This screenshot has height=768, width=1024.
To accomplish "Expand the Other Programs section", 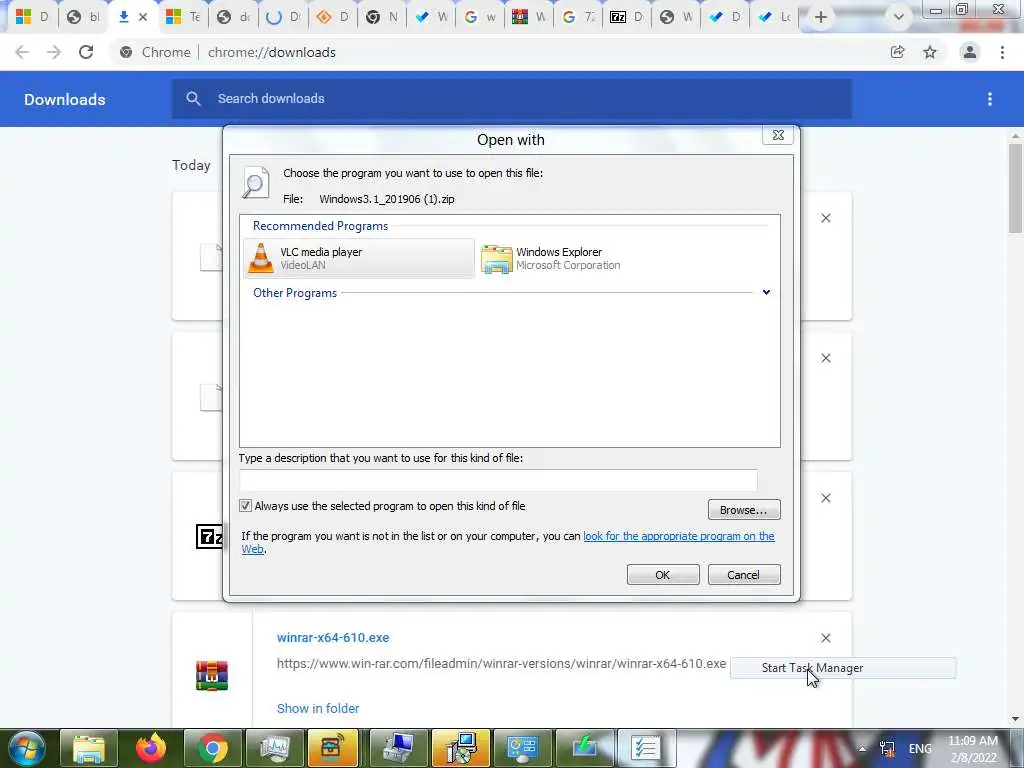I will [x=766, y=292].
